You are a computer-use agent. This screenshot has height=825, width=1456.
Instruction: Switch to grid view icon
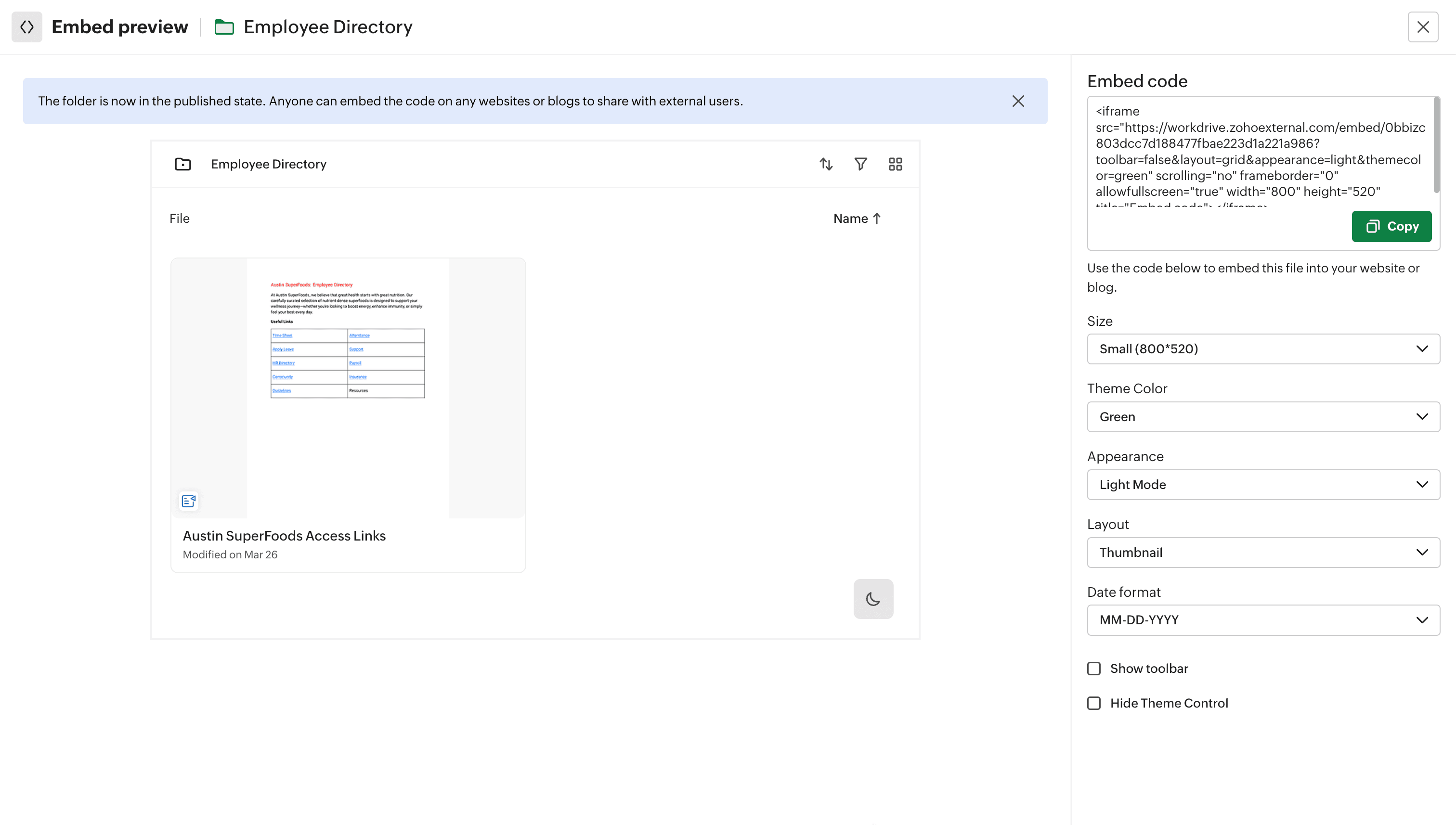pos(895,164)
